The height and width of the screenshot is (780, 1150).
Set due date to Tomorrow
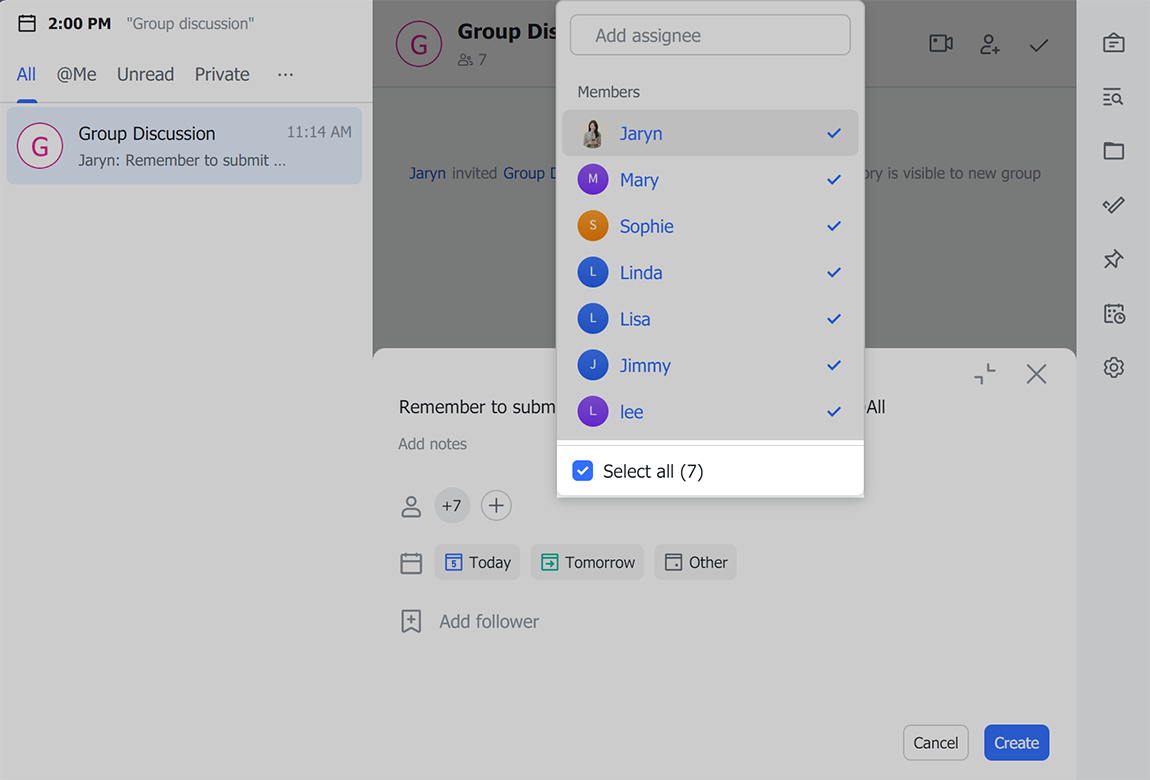click(x=587, y=562)
